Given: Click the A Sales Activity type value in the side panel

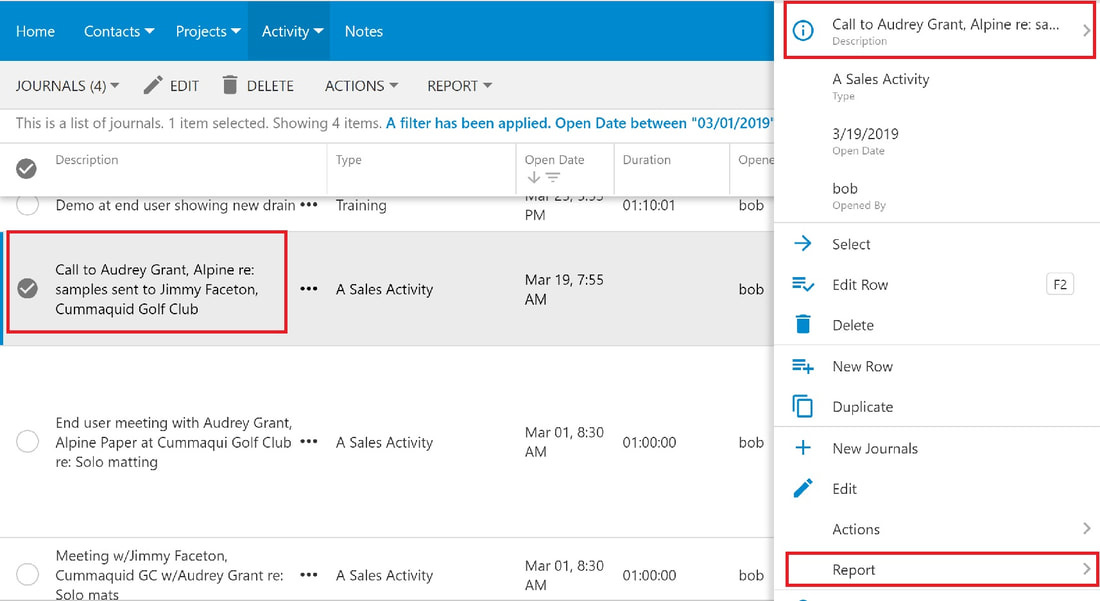Looking at the screenshot, I should (880, 79).
